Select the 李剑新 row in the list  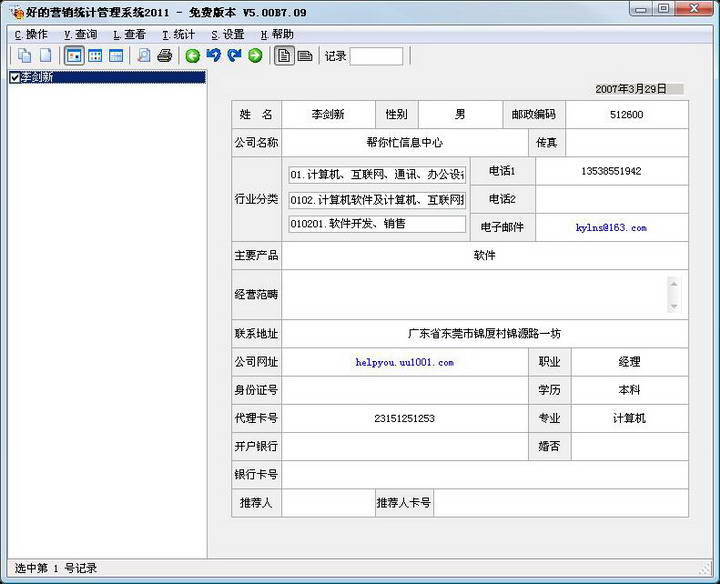click(107, 78)
